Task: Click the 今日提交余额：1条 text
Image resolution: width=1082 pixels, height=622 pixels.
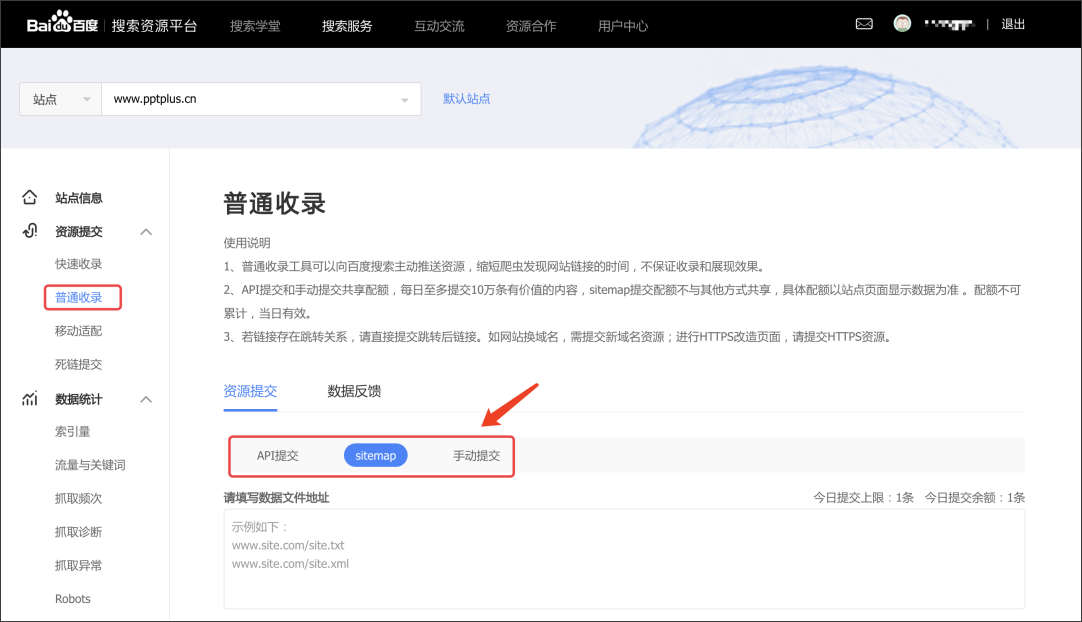Action: (x=974, y=498)
